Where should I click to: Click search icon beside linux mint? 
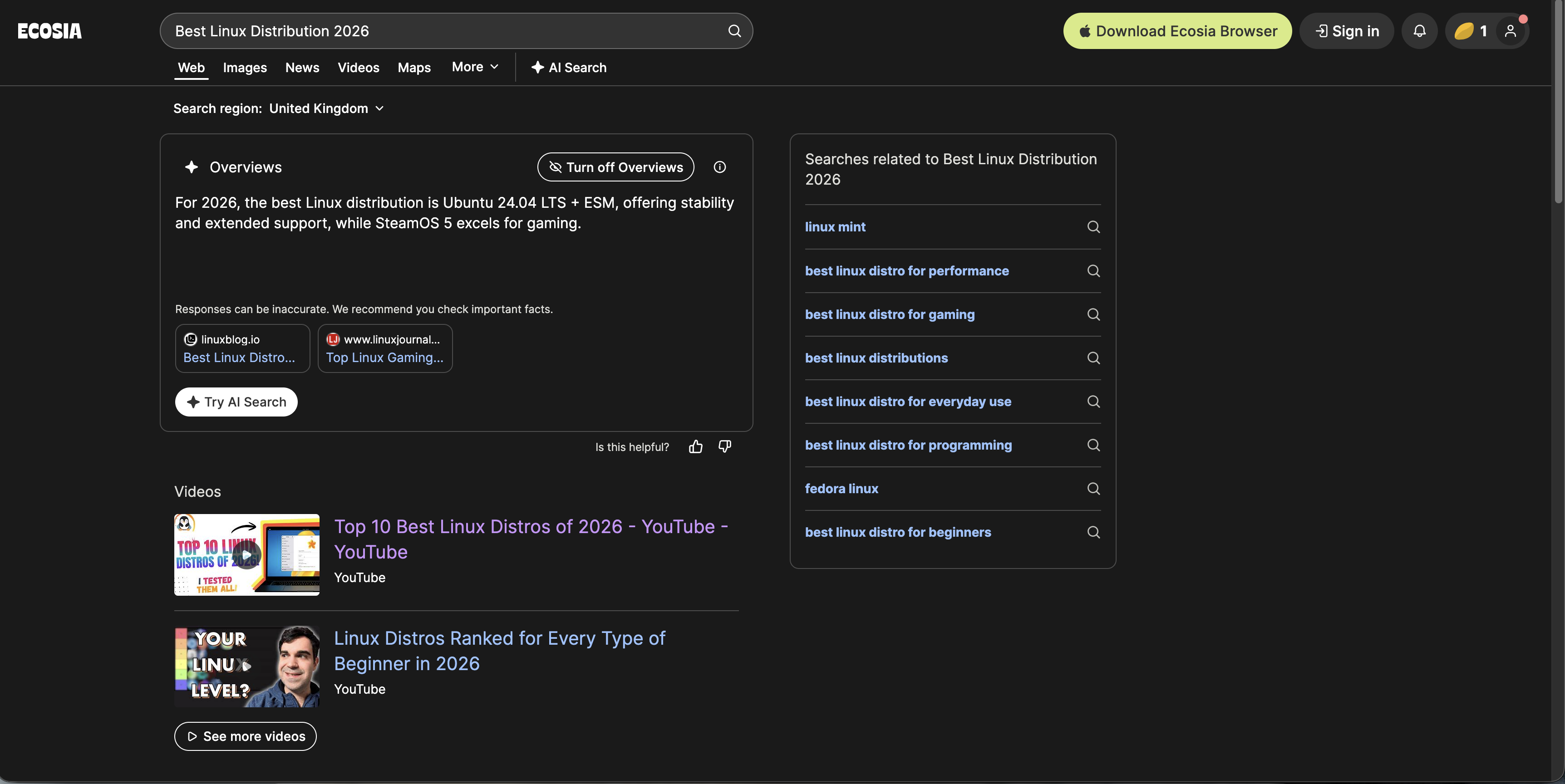(x=1093, y=227)
